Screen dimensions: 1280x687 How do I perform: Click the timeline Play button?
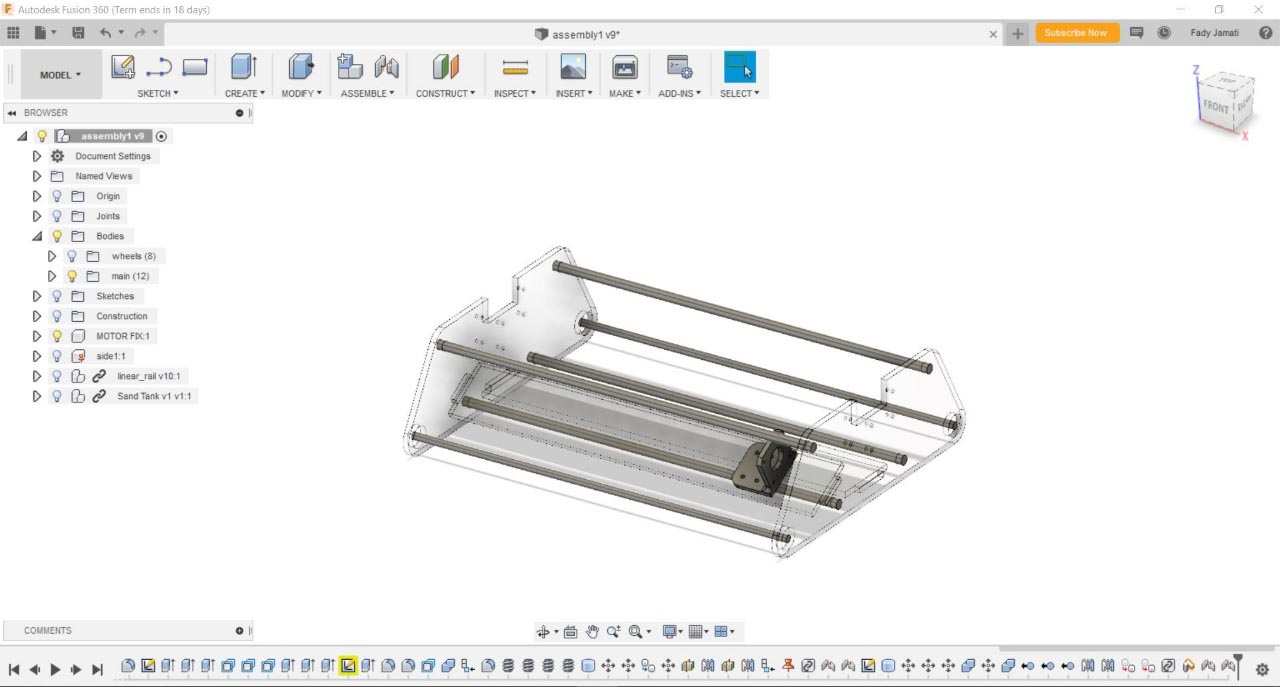pyautogui.click(x=55, y=669)
